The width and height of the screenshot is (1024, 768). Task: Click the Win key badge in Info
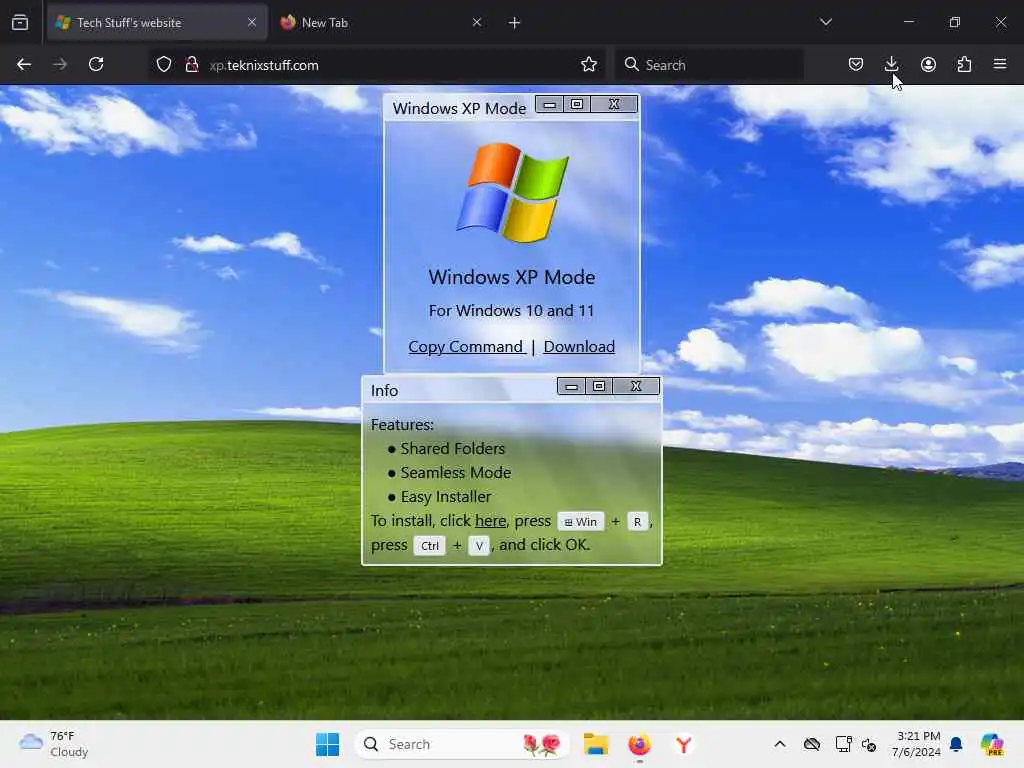coord(581,522)
